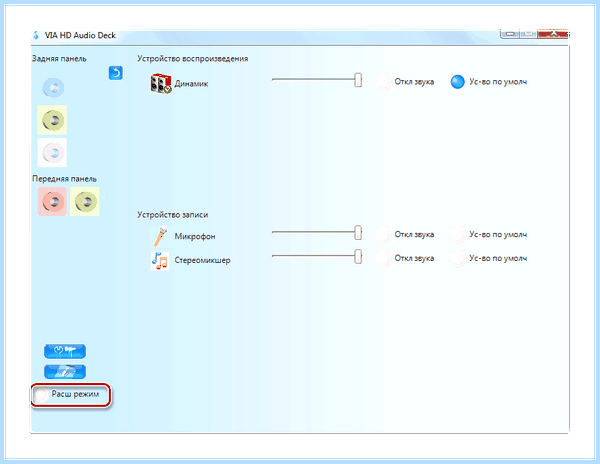Set Микрофон as default device
The width and height of the screenshot is (600, 464).
coord(457,234)
